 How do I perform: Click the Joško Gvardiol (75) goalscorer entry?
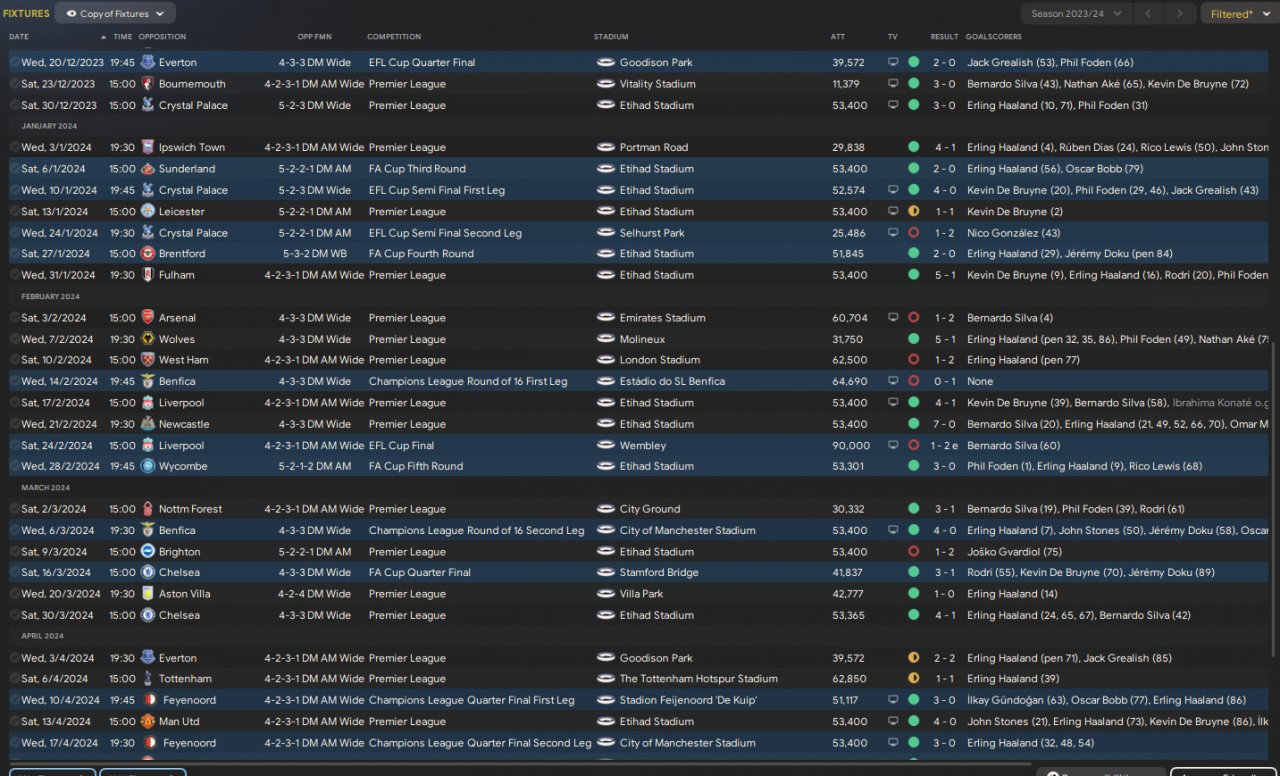1014,552
